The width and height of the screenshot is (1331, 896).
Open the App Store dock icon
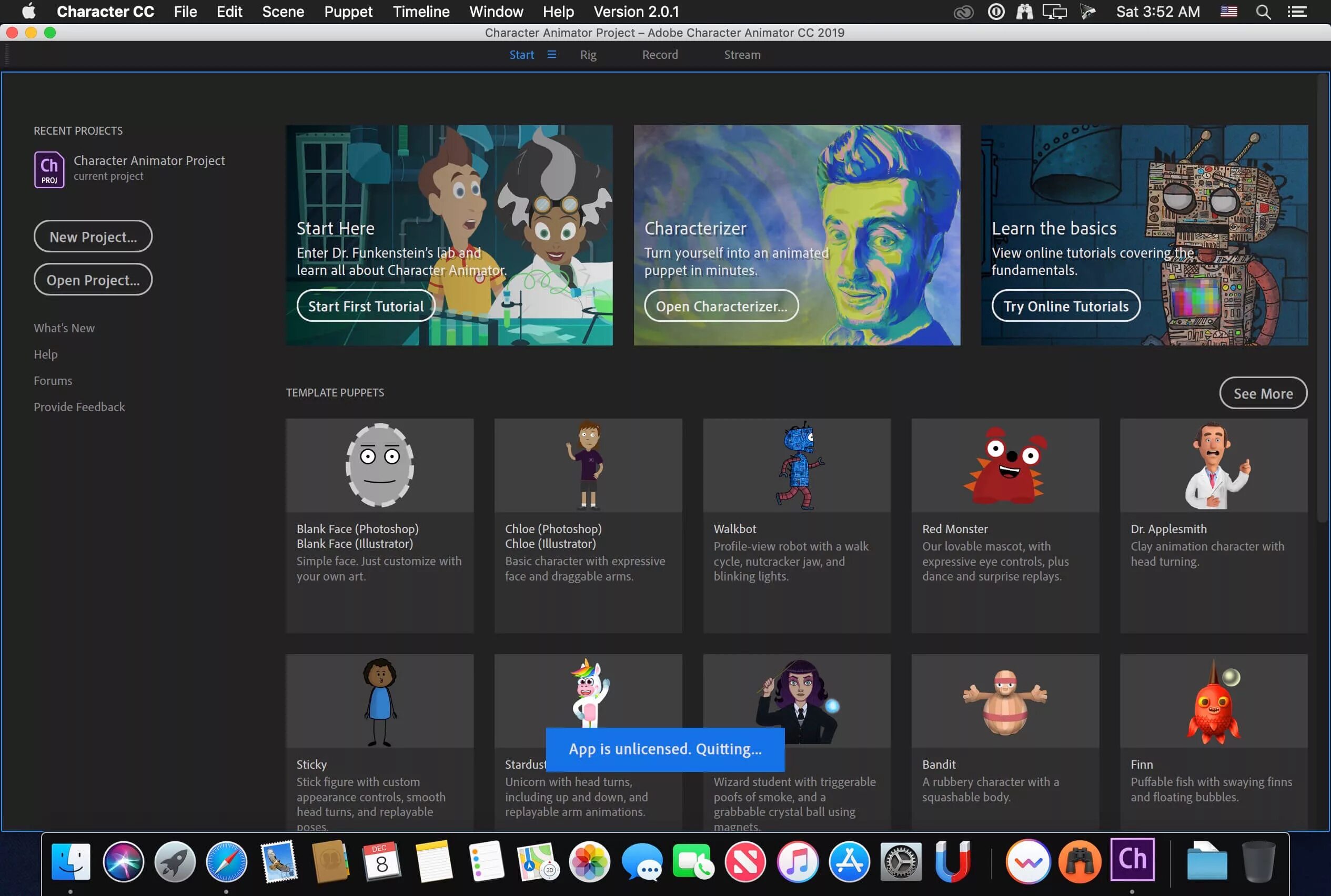click(849, 862)
